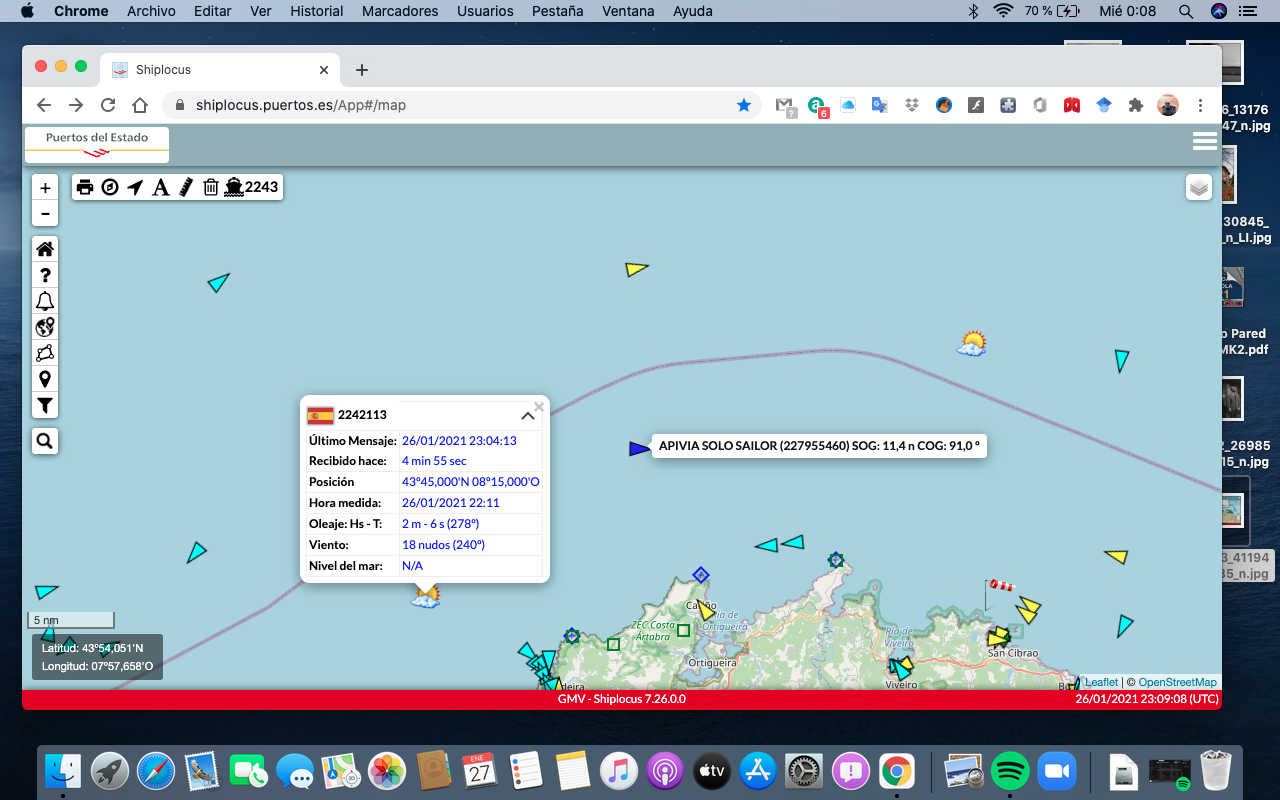The image size is (1280, 800).
Task: Click the green square marker near Costa Ártabra
Action: tap(683, 630)
